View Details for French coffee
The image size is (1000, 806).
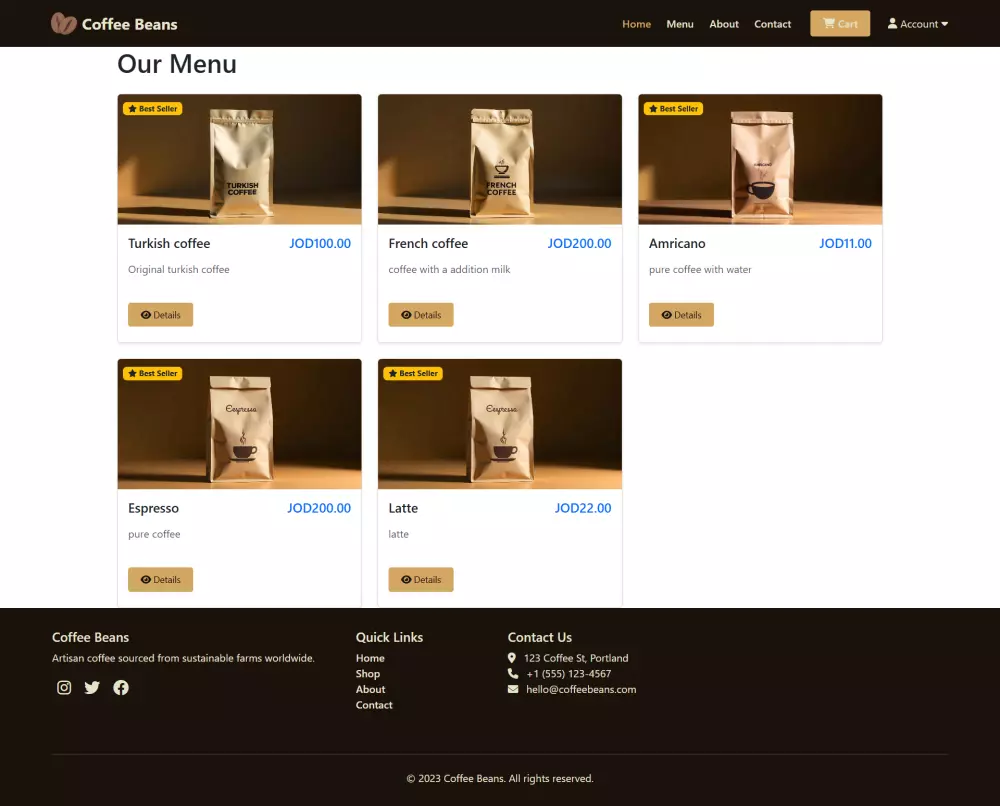tap(421, 314)
